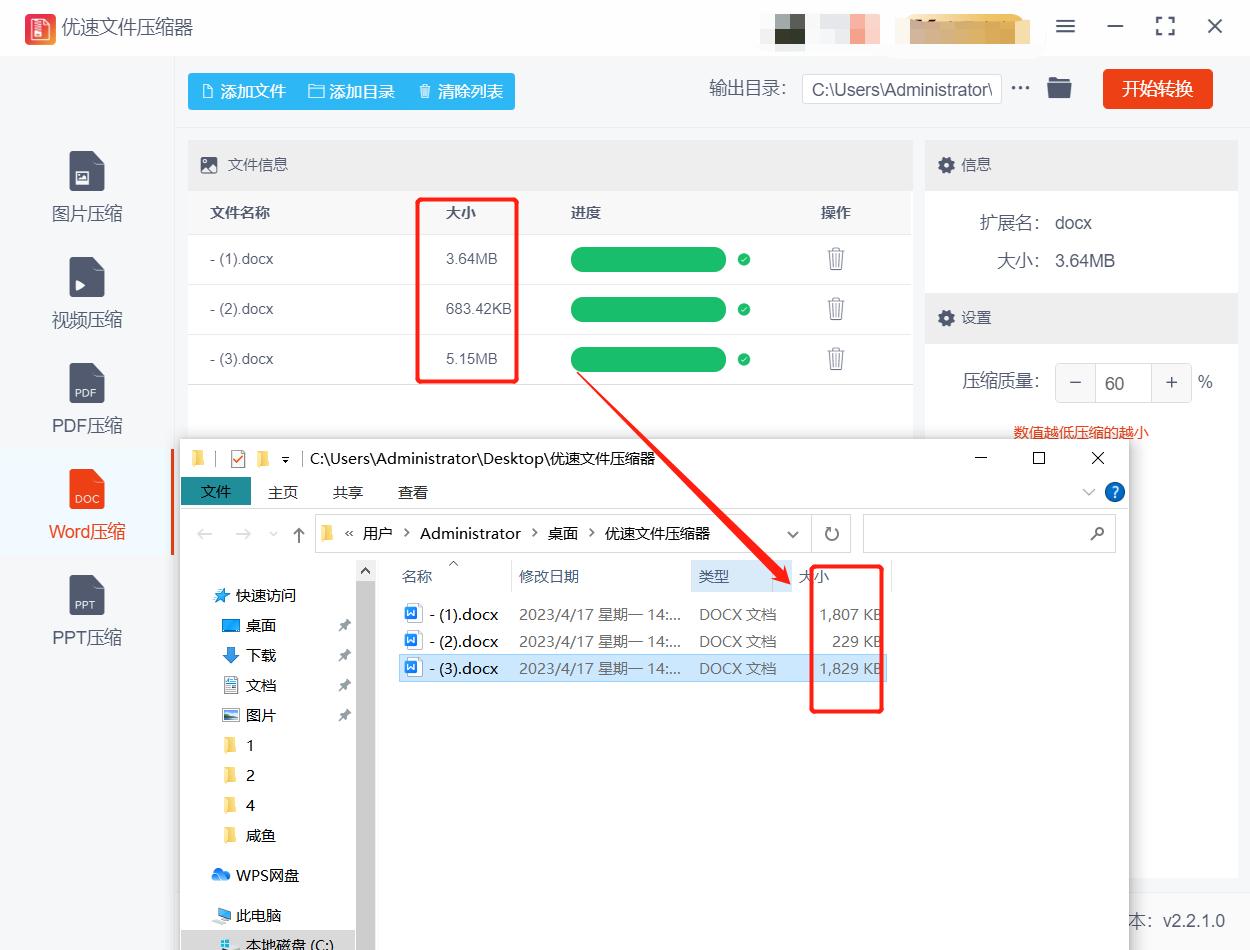Click the 设置 gear icon above compression quality
Viewport: 1250px width, 950px height.
[946, 318]
